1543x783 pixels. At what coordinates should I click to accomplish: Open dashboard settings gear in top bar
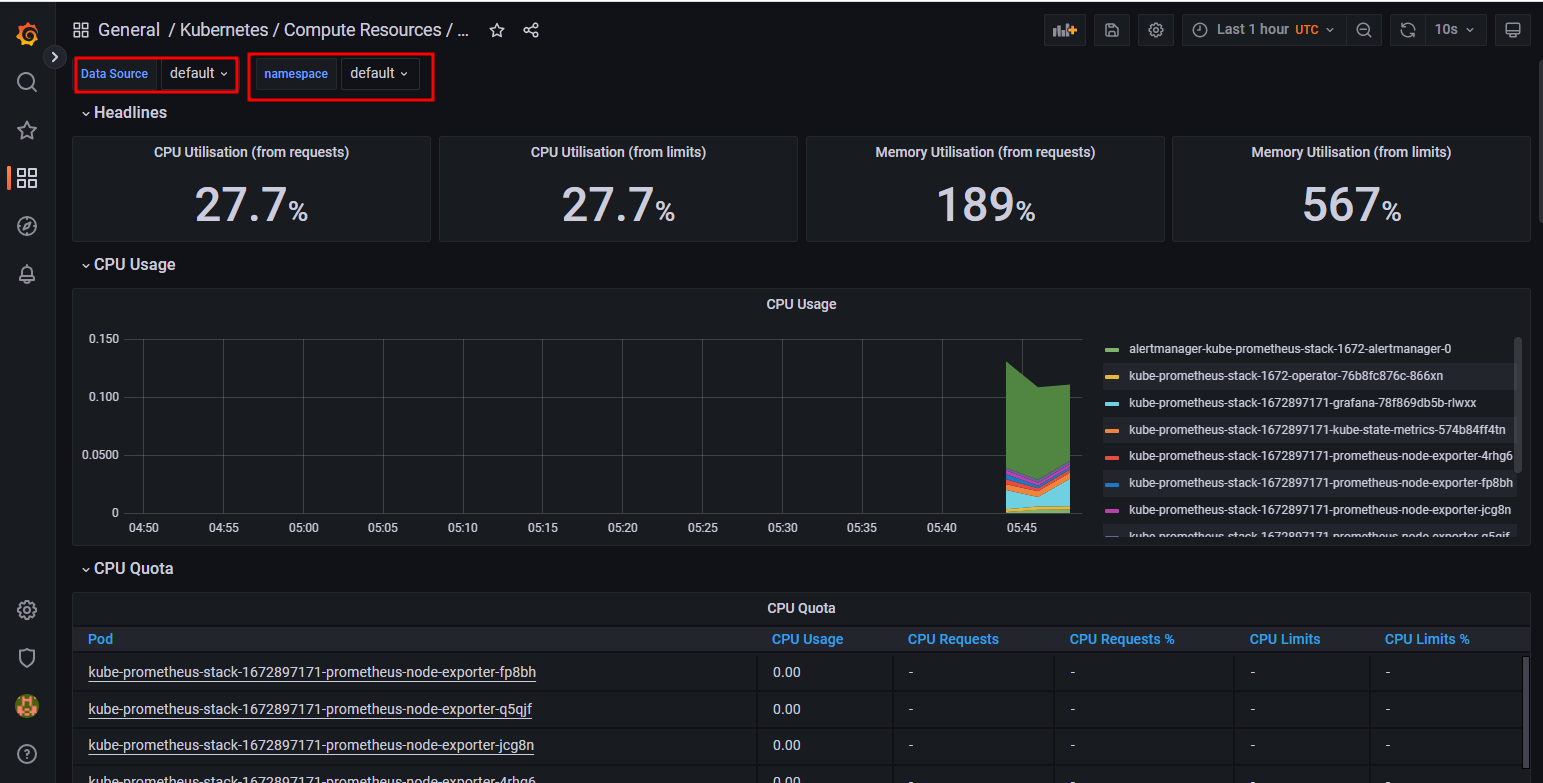tap(1156, 30)
